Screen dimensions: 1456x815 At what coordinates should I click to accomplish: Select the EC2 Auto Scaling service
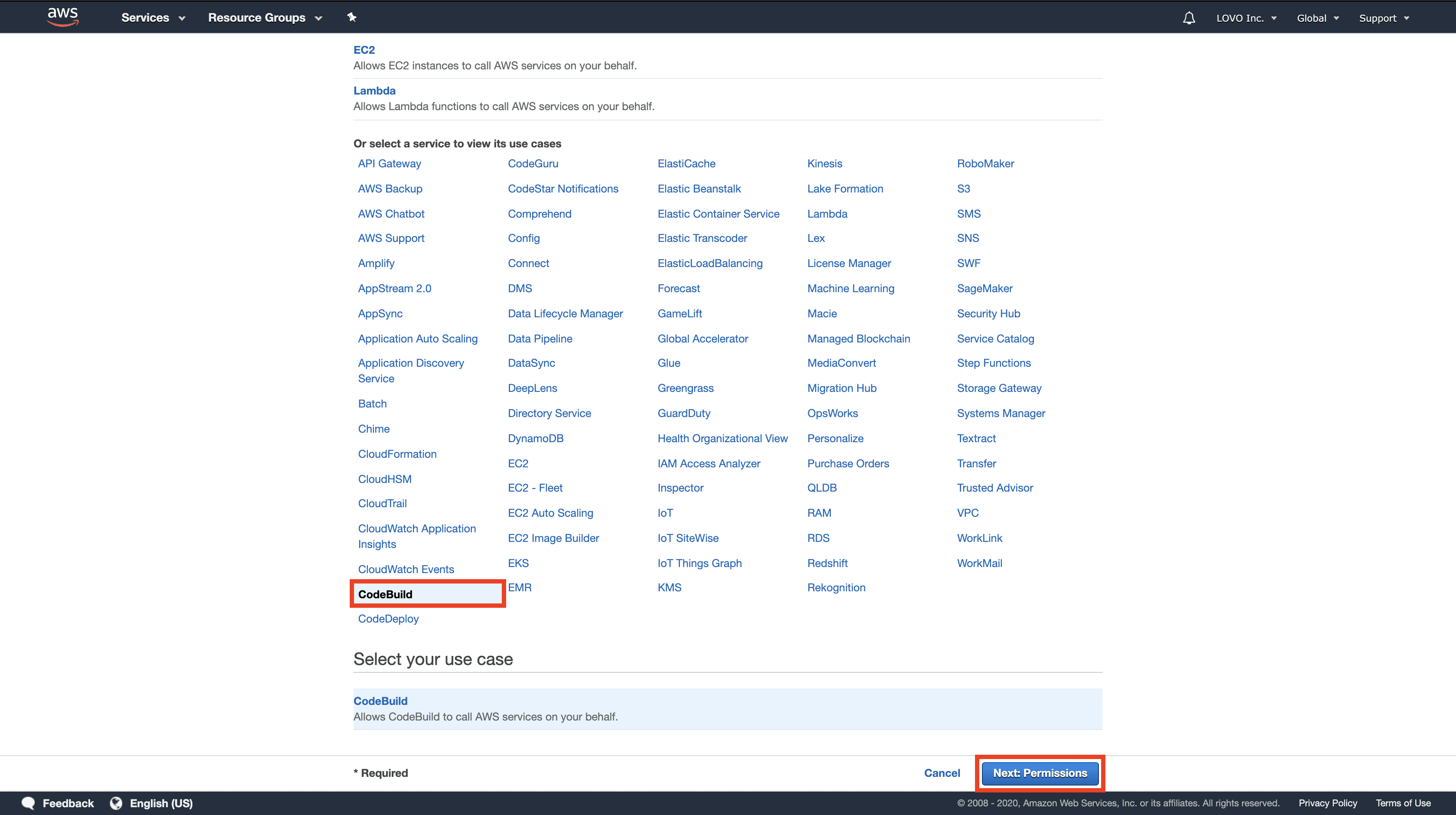[x=550, y=513]
